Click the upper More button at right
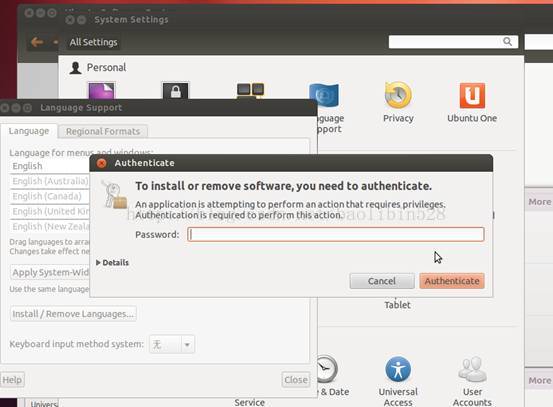Image resolution: width=553 pixels, height=407 pixels. coord(539,202)
